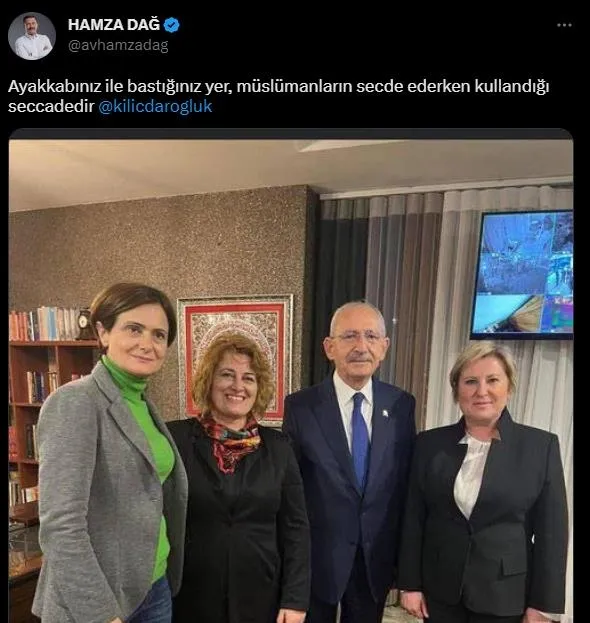The width and height of the screenshot is (590, 623).
Task: Click the blue verified badge icon
Action: click(172, 25)
